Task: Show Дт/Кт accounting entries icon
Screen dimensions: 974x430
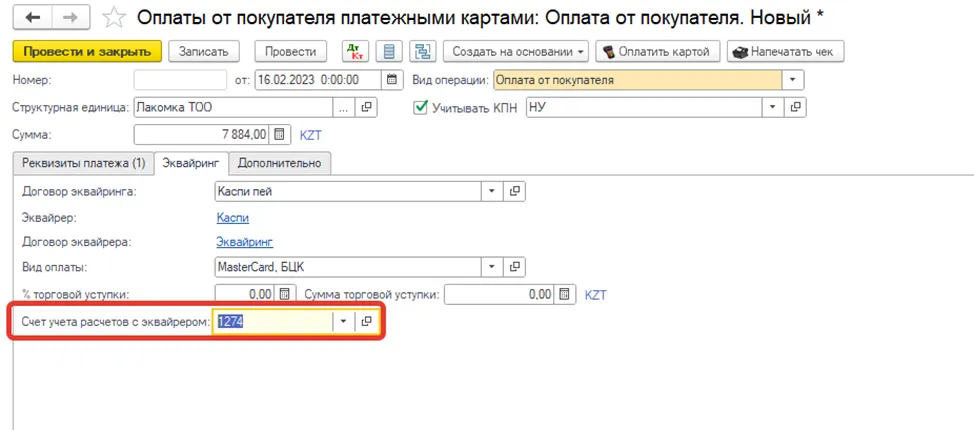Action: 356,52
